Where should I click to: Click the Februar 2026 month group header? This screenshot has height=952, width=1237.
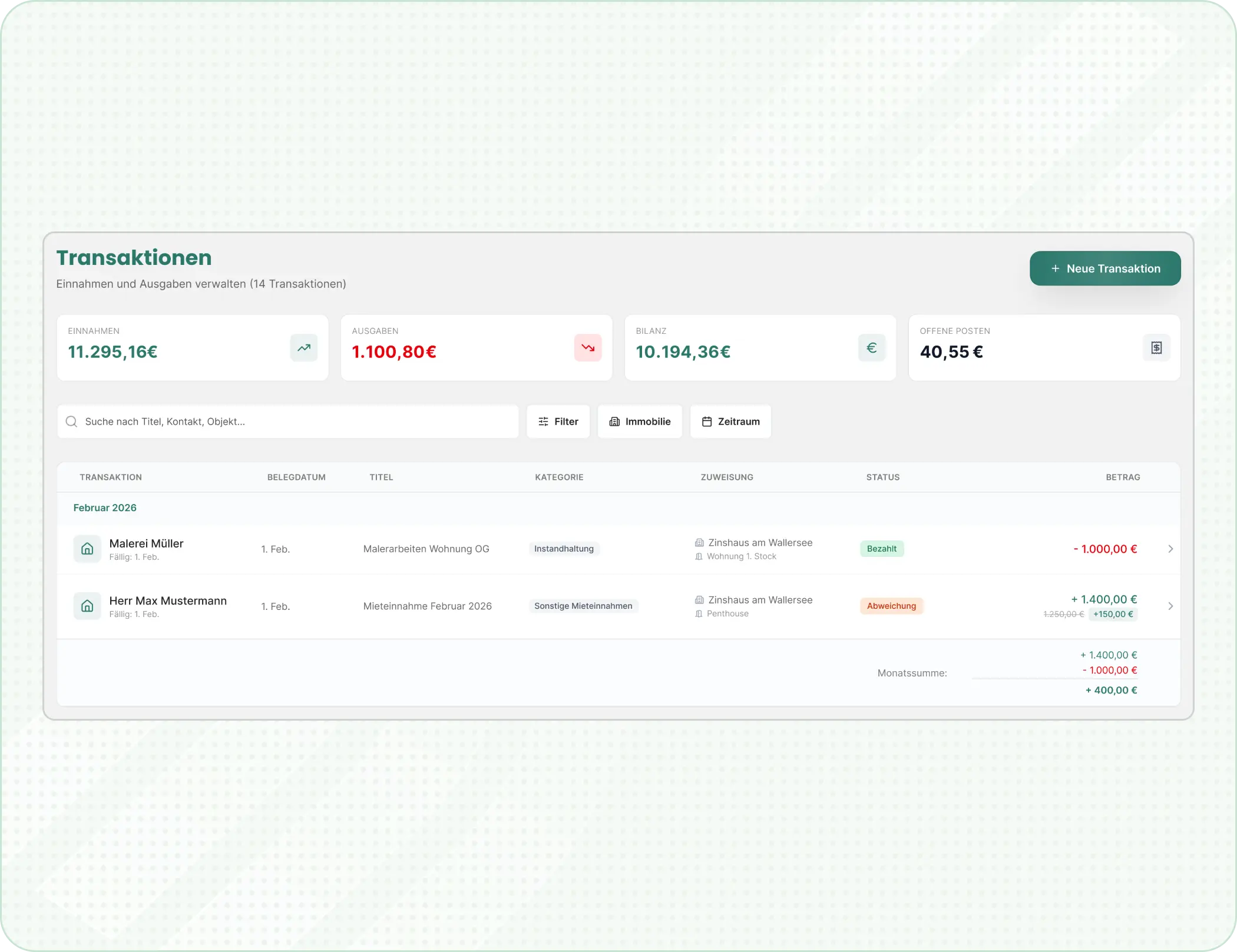click(x=105, y=507)
